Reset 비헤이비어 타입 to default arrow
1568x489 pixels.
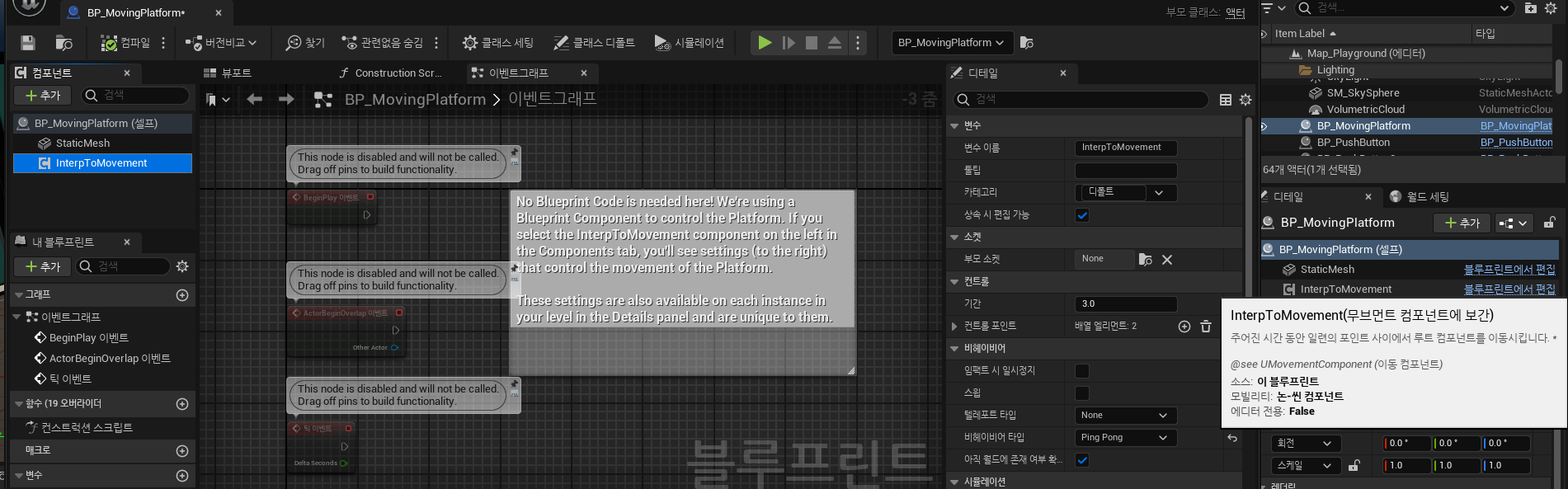[1232, 438]
